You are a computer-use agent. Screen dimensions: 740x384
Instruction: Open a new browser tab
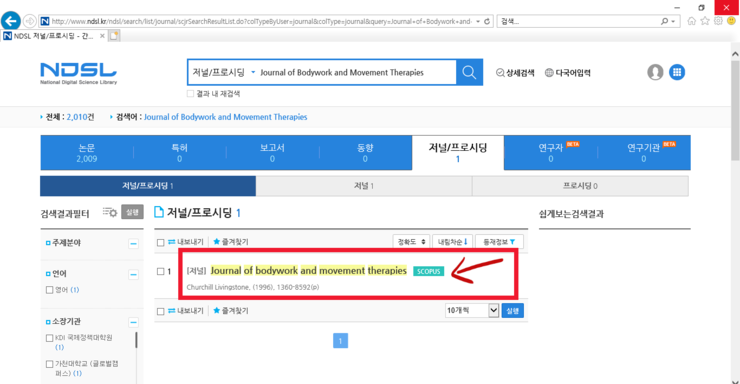pos(114,35)
